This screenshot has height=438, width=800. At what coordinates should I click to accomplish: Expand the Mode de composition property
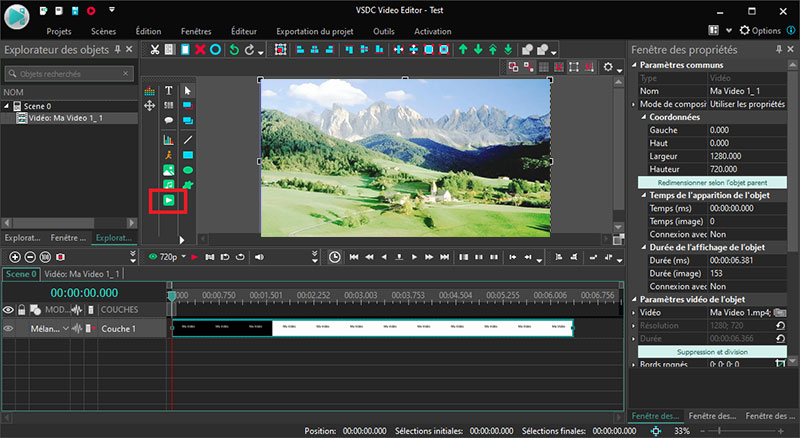click(x=634, y=104)
